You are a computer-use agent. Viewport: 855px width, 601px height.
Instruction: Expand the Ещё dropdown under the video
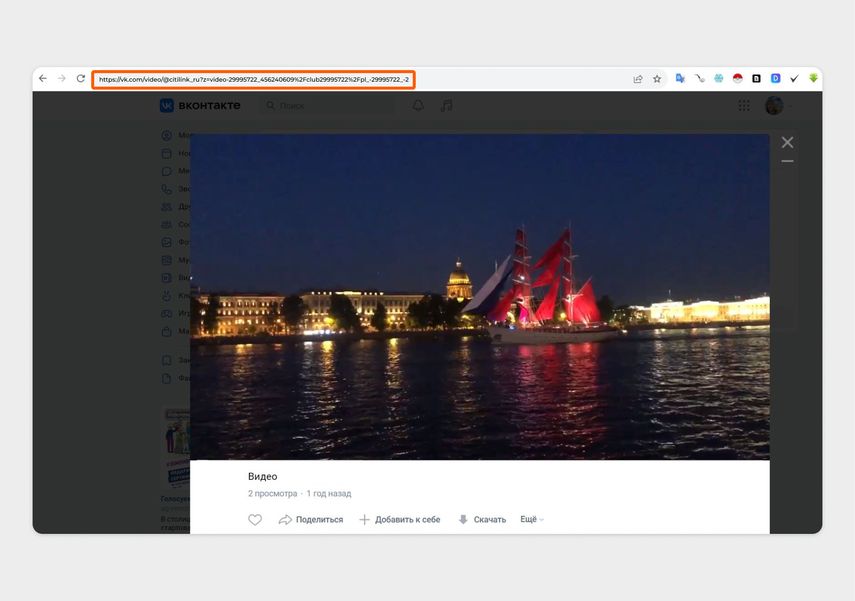coord(532,519)
